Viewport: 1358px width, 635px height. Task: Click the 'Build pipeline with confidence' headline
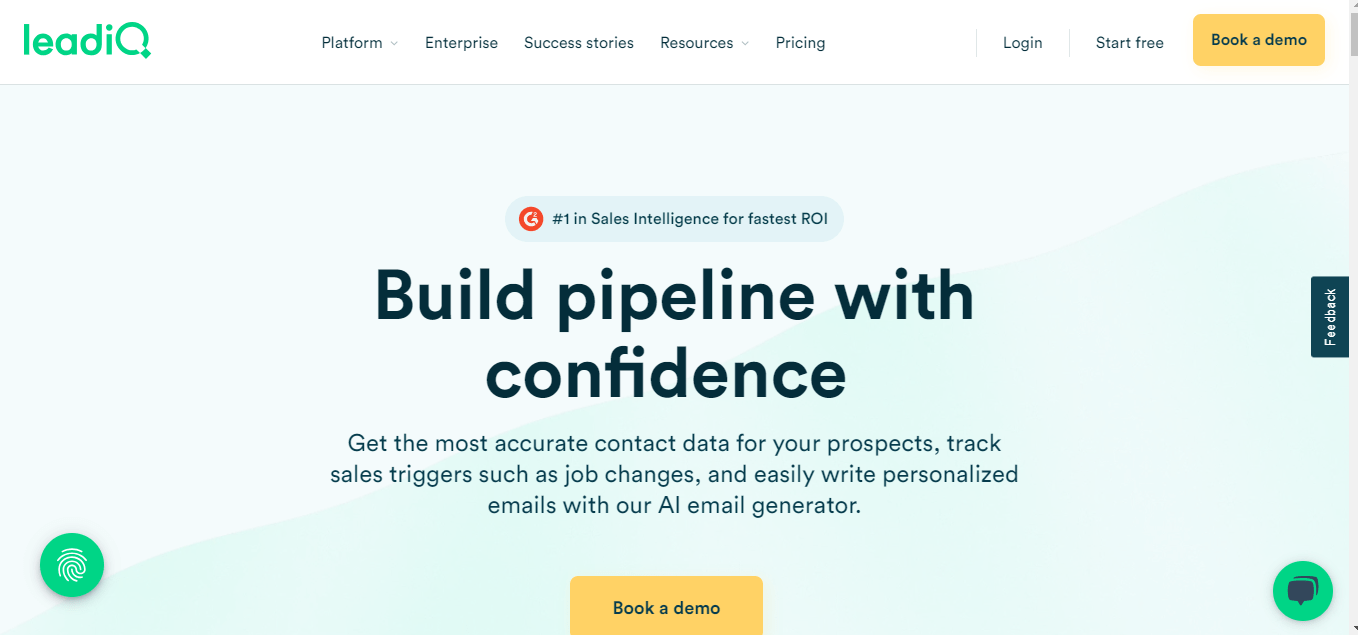click(x=674, y=334)
